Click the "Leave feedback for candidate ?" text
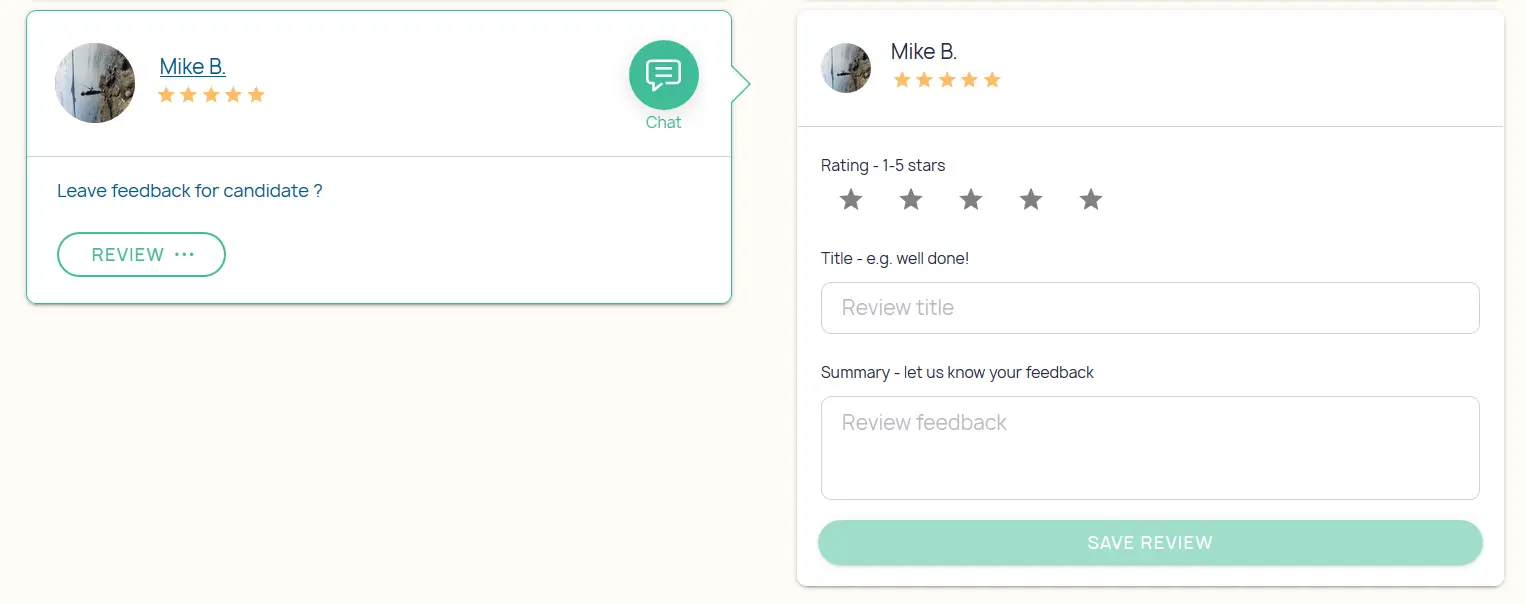The height and width of the screenshot is (604, 1526). (x=190, y=191)
